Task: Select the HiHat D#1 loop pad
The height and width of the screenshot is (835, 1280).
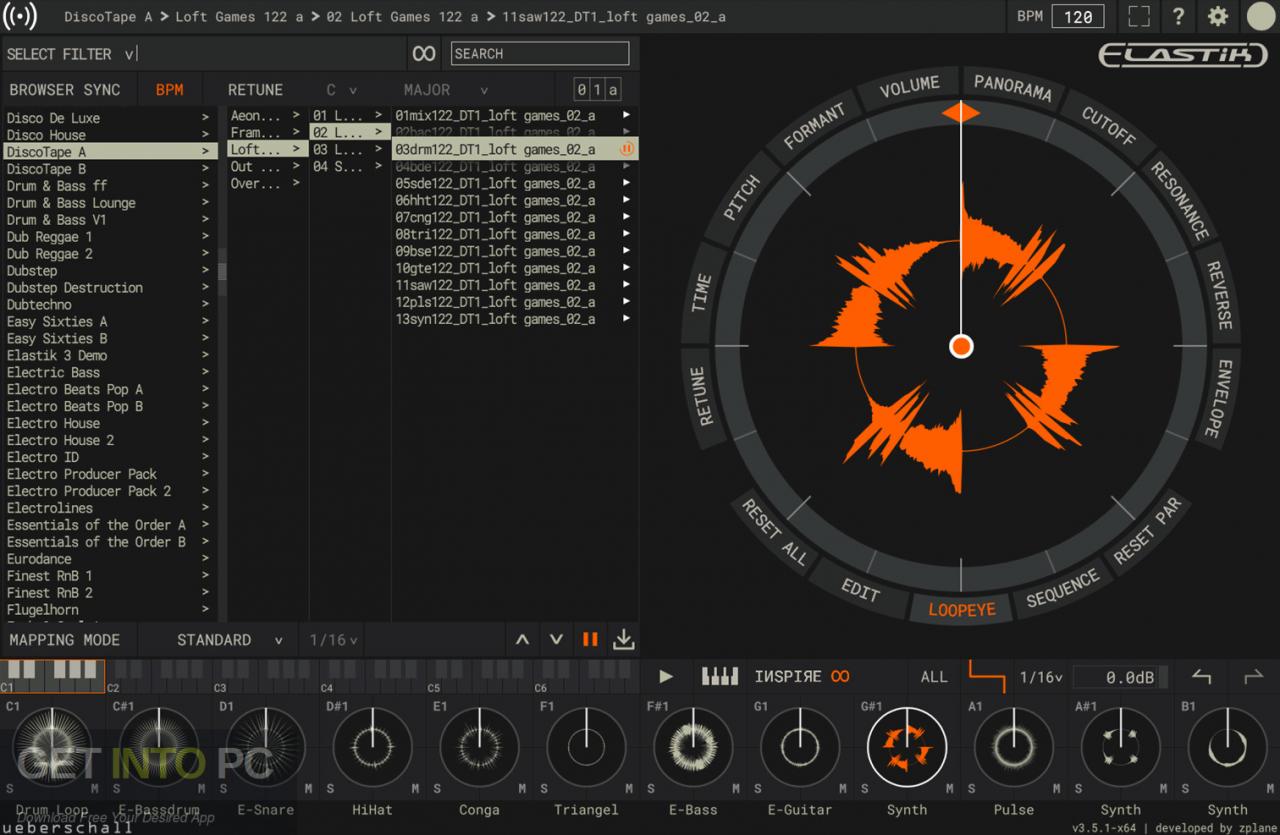Action: pos(372,746)
